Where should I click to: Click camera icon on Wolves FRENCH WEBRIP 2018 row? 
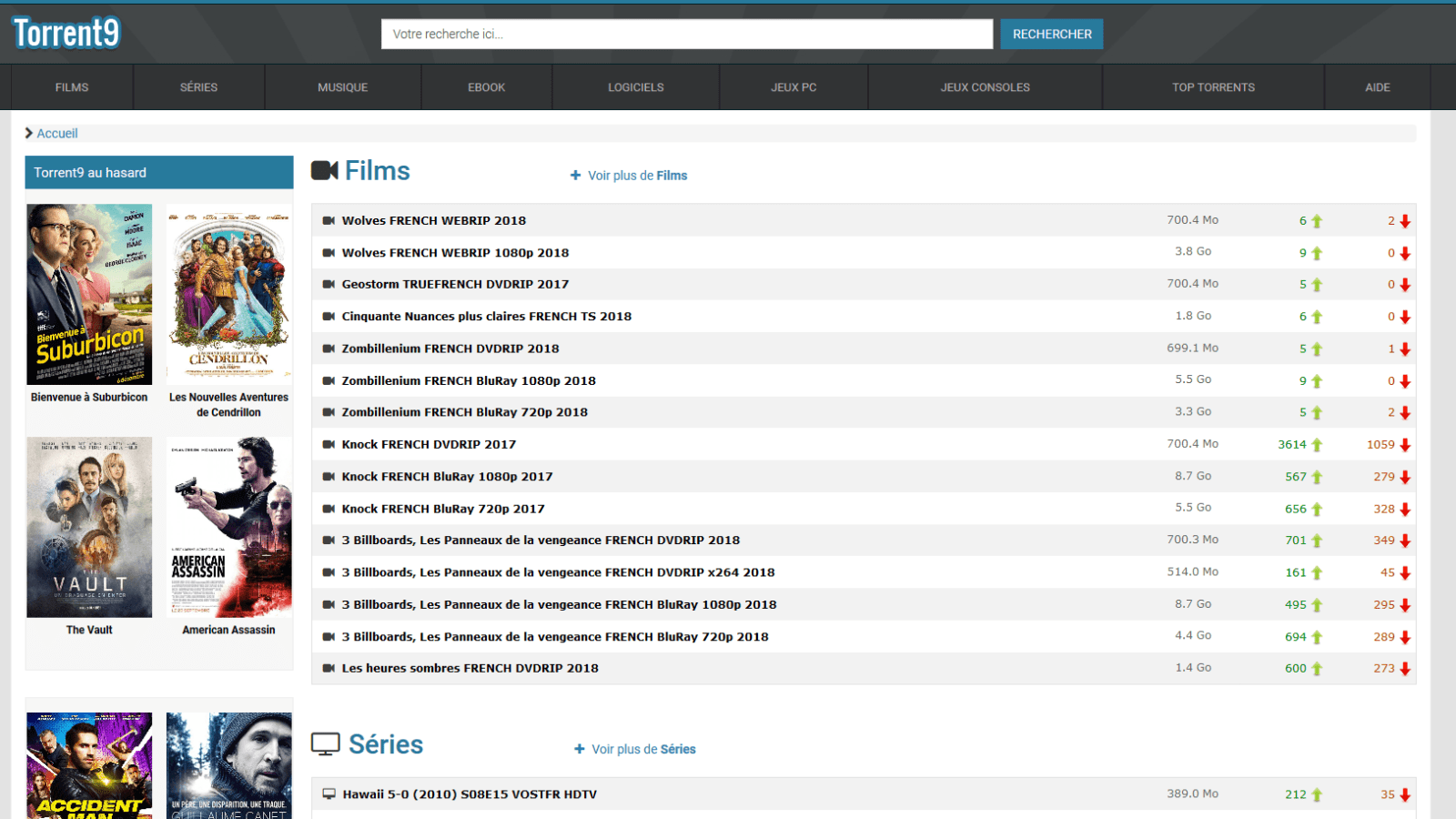coord(329,220)
